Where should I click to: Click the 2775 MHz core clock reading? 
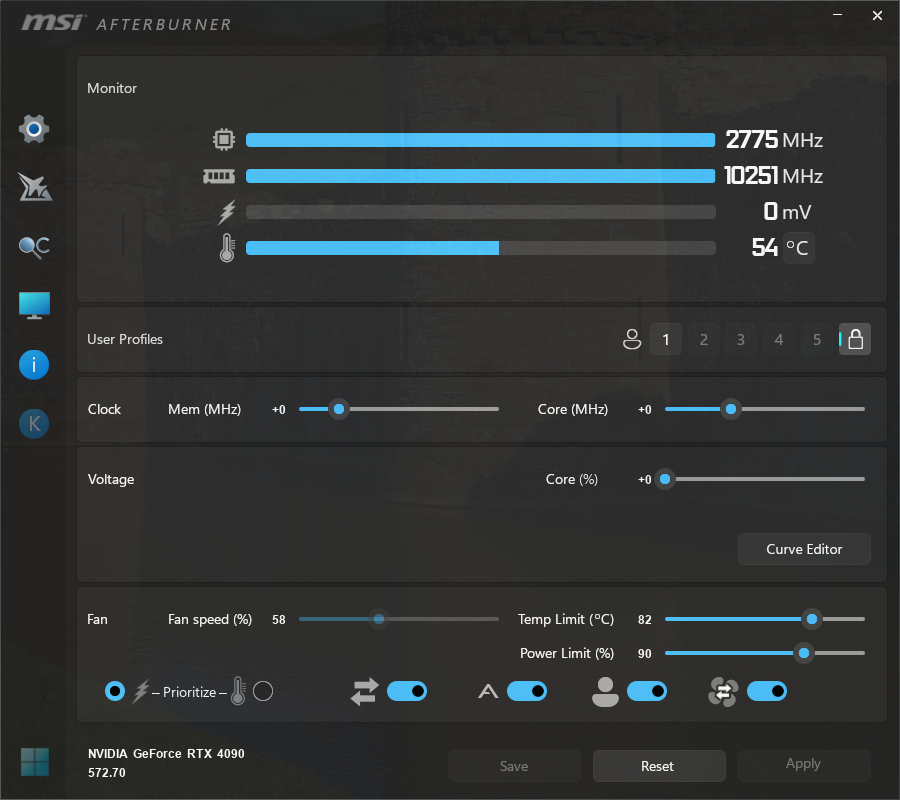point(774,139)
